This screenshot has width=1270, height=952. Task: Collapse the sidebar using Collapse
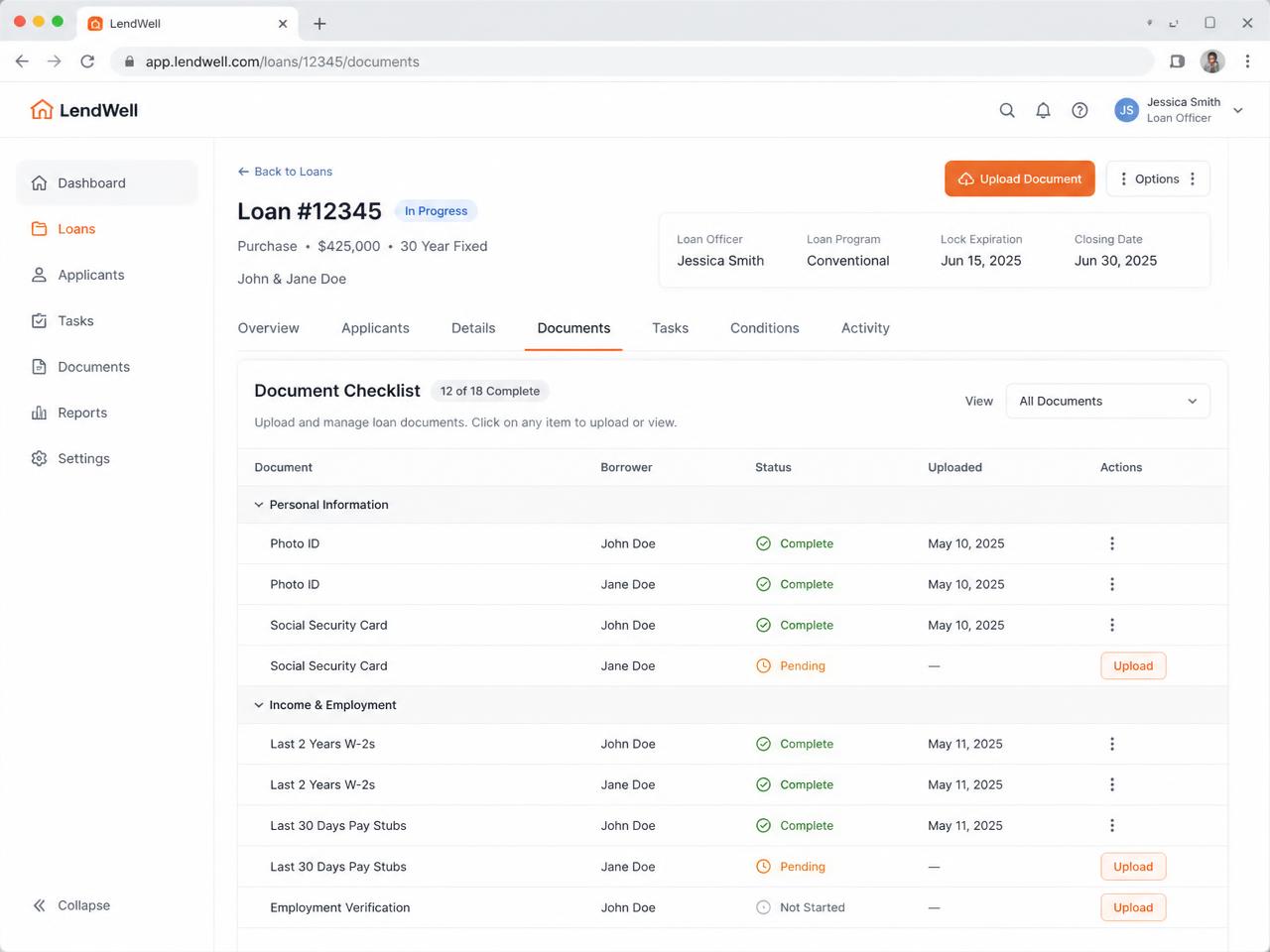pyautogui.click(x=71, y=905)
